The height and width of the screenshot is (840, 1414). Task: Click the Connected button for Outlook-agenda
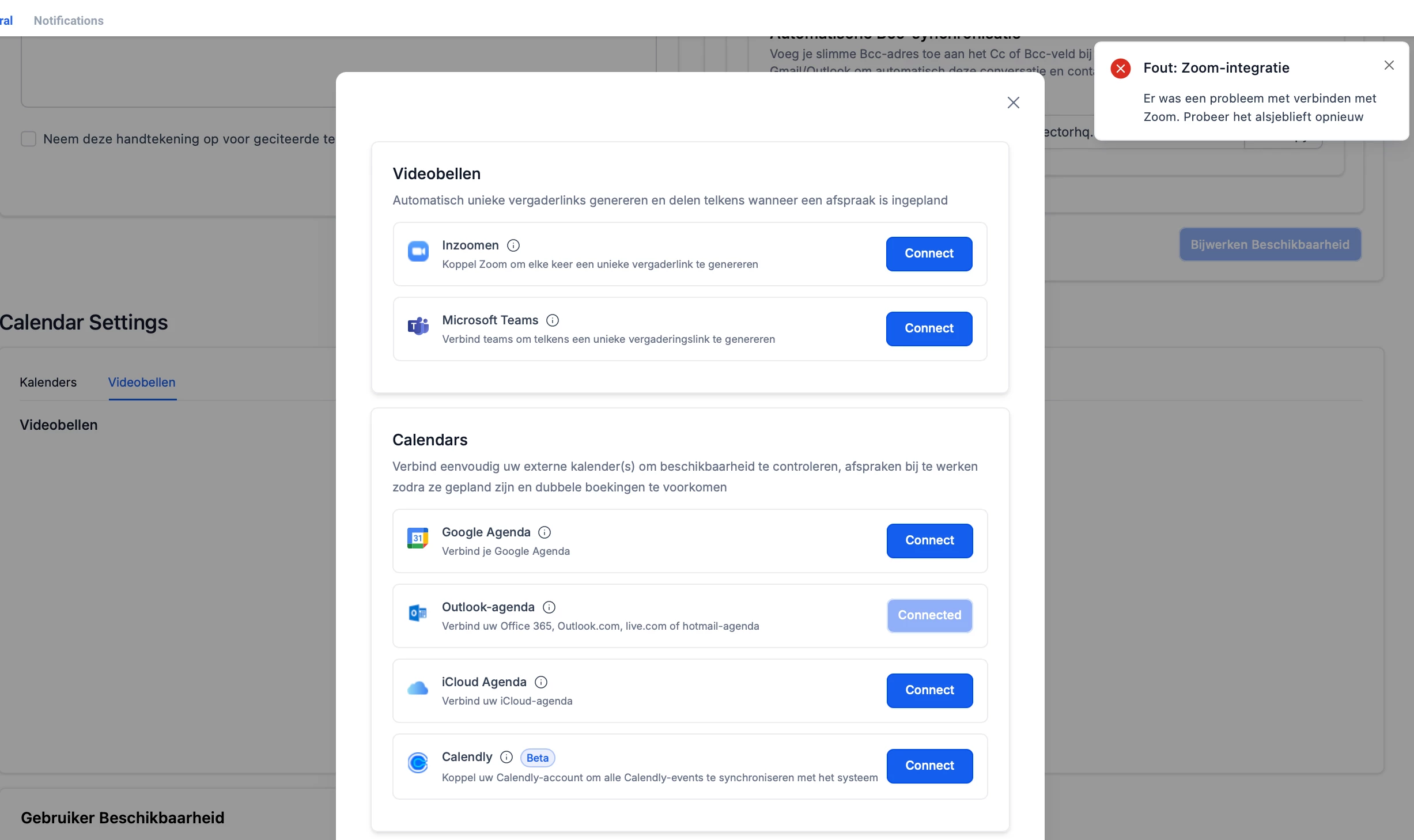(x=929, y=615)
